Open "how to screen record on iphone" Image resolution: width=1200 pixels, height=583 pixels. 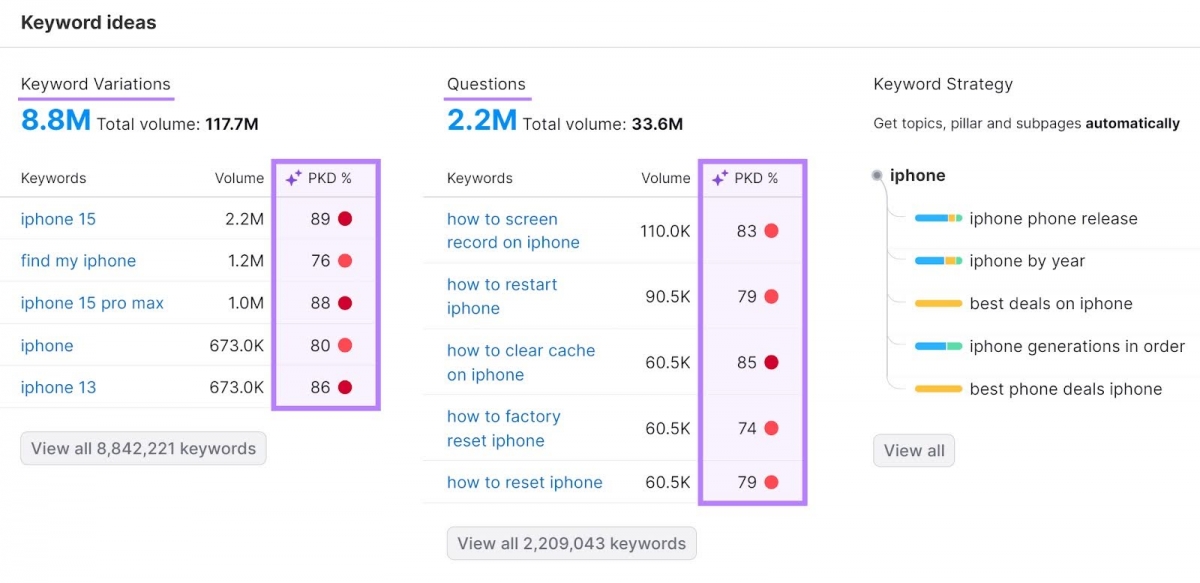(512, 230)
